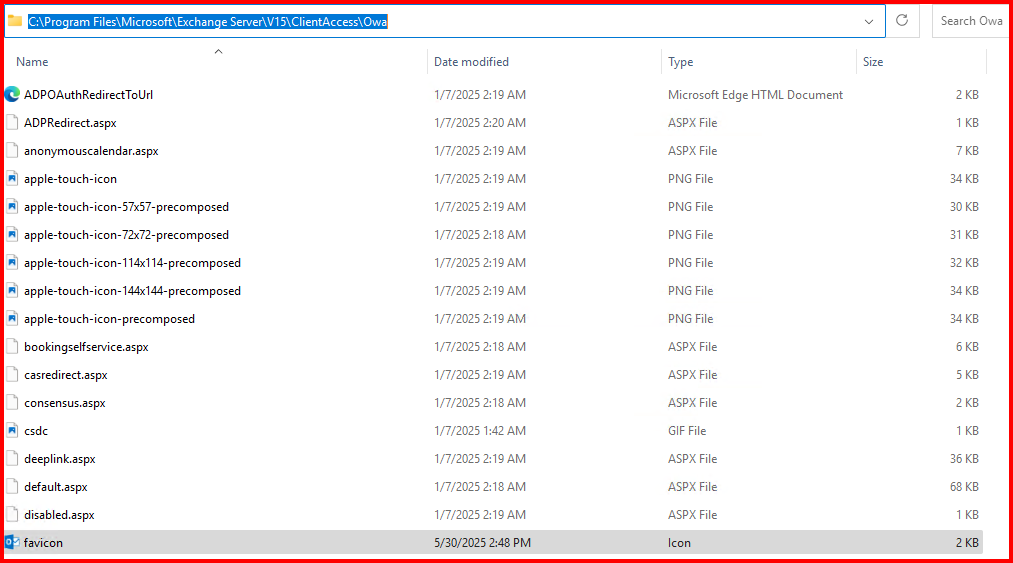Viewport: 1013px width, 563px height.
Task: Sort by Date modified column
Action: coord(471,62)
